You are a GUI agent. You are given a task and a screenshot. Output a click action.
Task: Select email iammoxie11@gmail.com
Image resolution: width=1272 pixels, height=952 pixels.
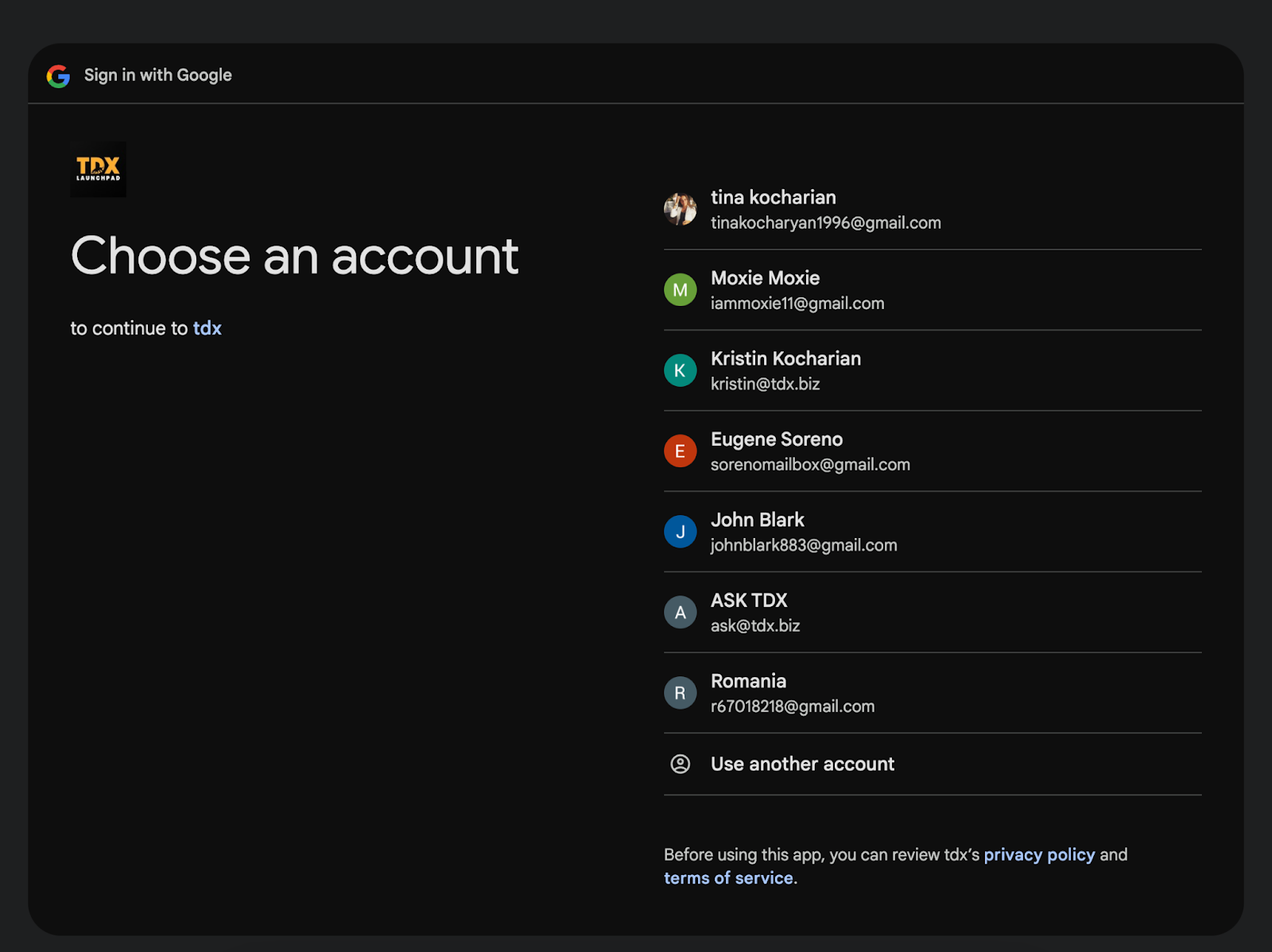pos(797,304)
